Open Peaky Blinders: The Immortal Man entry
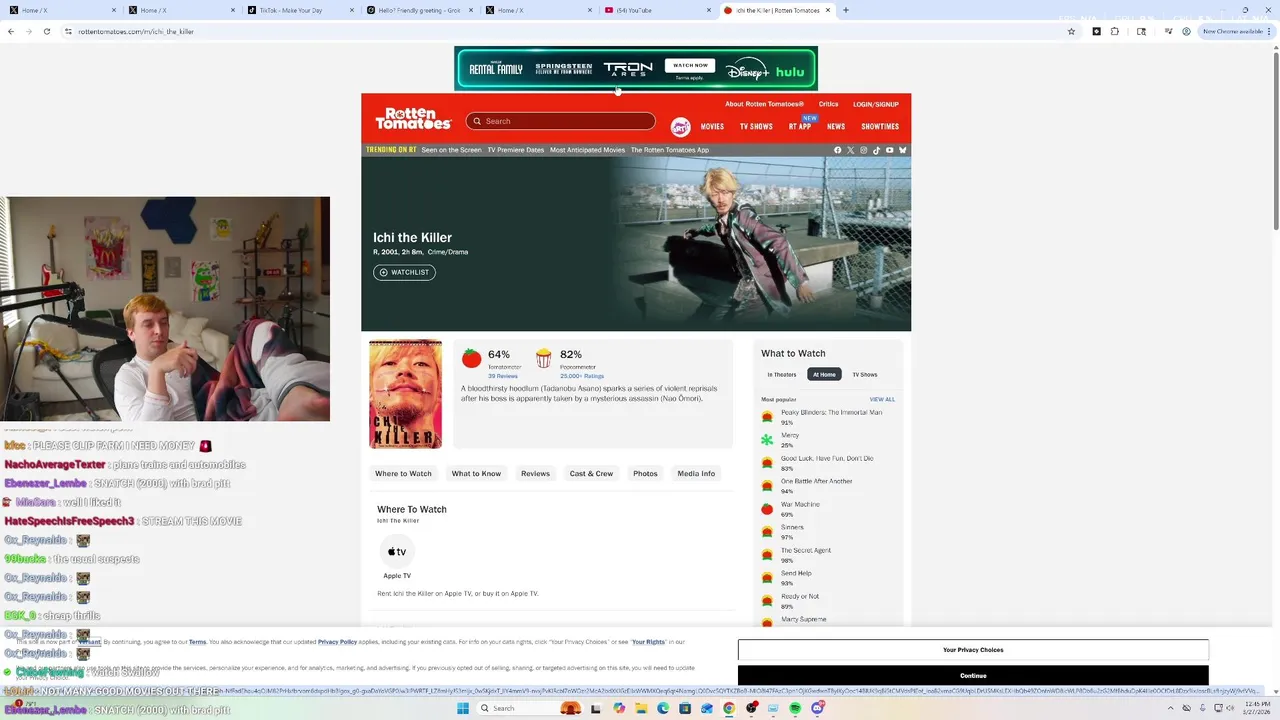 point(831,412)
